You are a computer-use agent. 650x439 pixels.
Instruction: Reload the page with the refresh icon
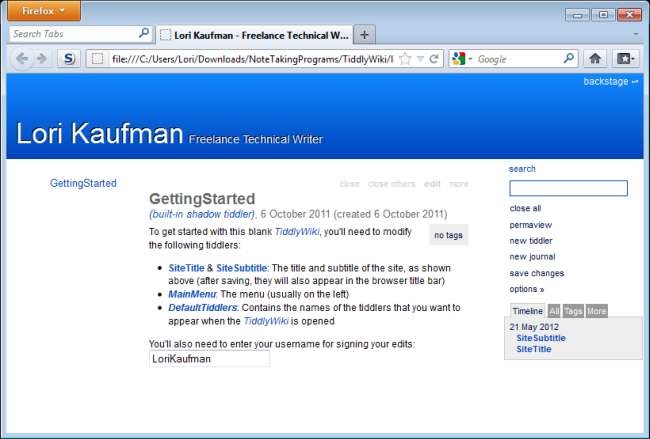[434, 59]
